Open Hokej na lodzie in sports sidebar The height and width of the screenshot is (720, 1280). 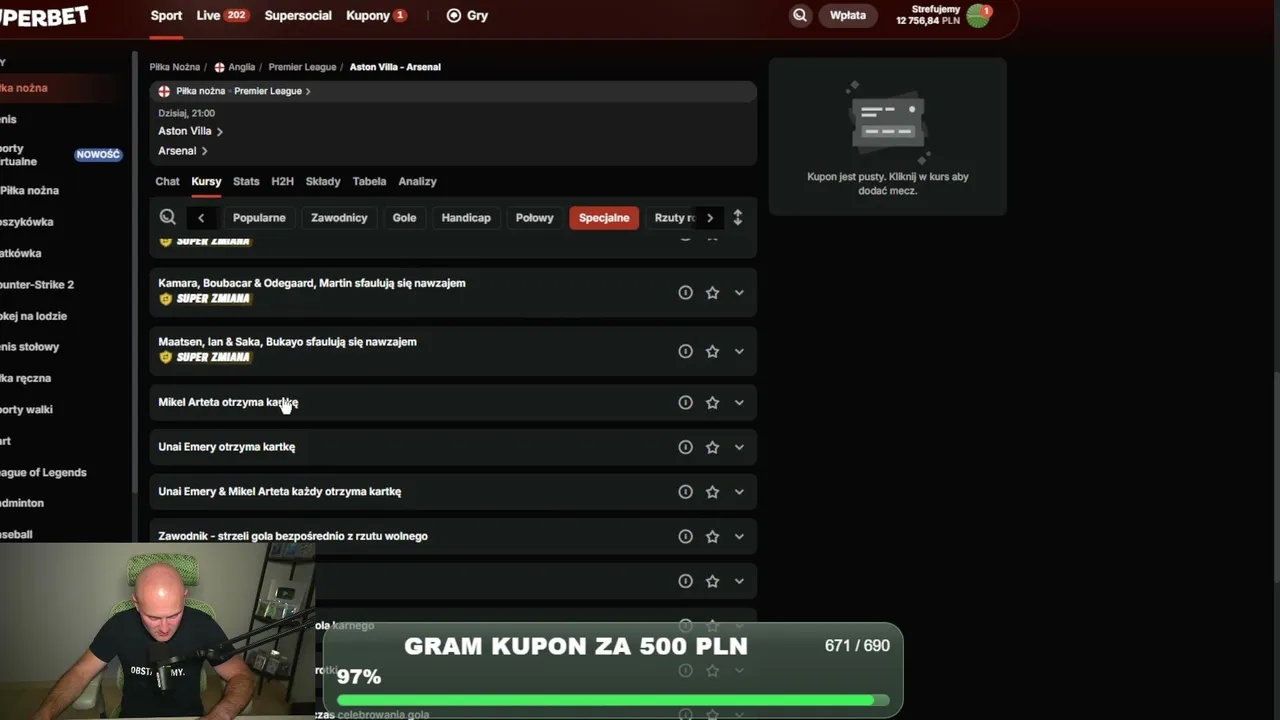pyautogui.click(x=33, y=316)
